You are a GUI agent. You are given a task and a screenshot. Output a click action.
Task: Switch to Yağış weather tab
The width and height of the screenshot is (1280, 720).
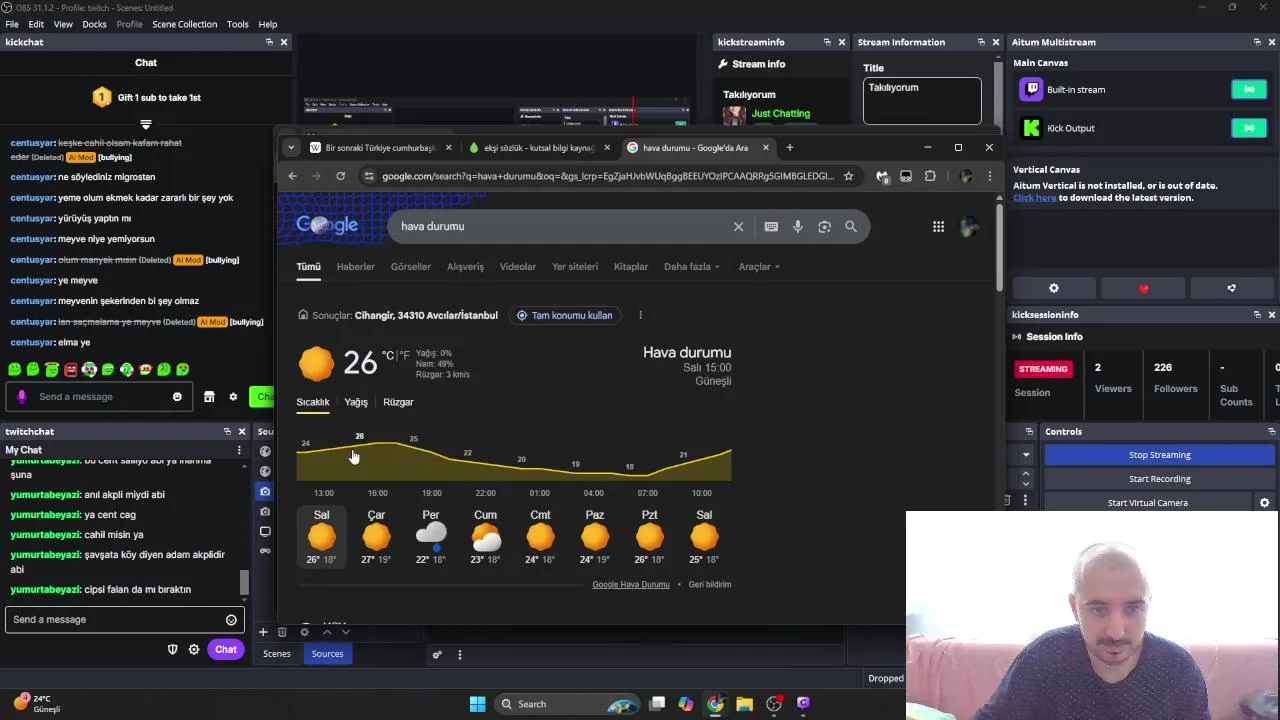click(356, 402)
